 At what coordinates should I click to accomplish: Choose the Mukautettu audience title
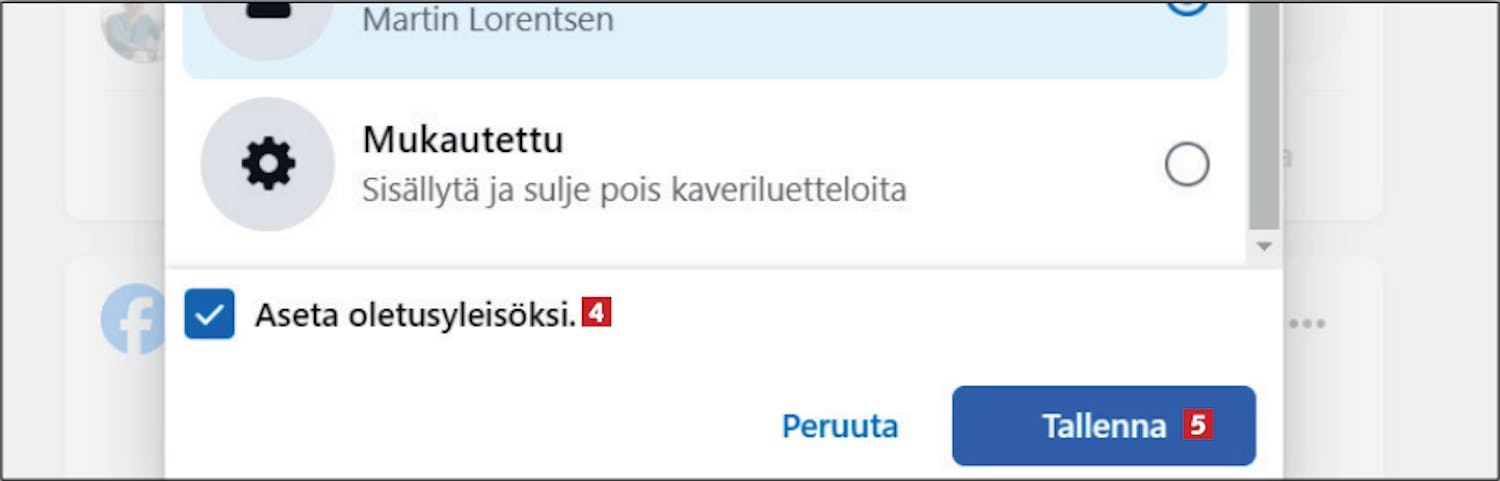[x=463, y=140]
